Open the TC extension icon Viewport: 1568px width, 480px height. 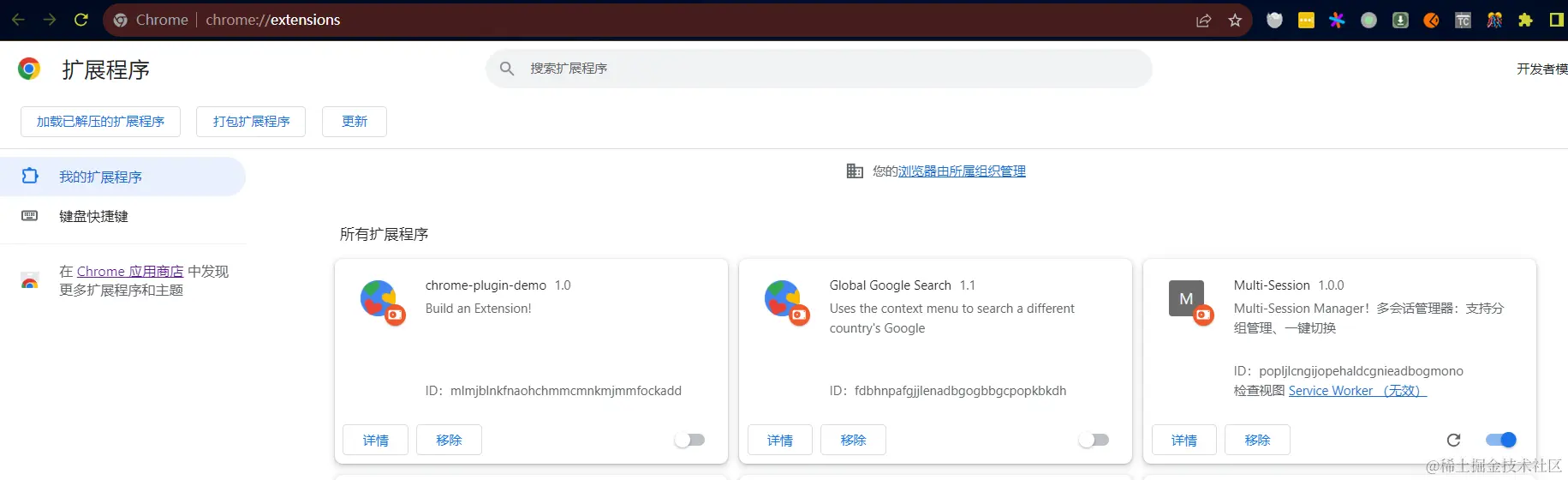click(x=1463, y=21)
